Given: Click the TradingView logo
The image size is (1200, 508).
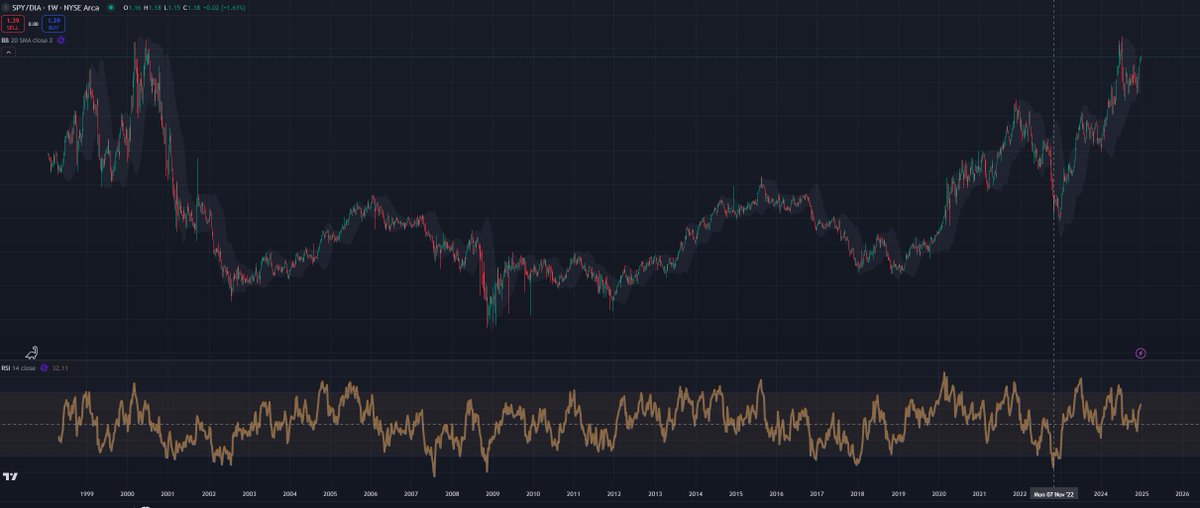Looking at the screenshot, I should (11, 477).
